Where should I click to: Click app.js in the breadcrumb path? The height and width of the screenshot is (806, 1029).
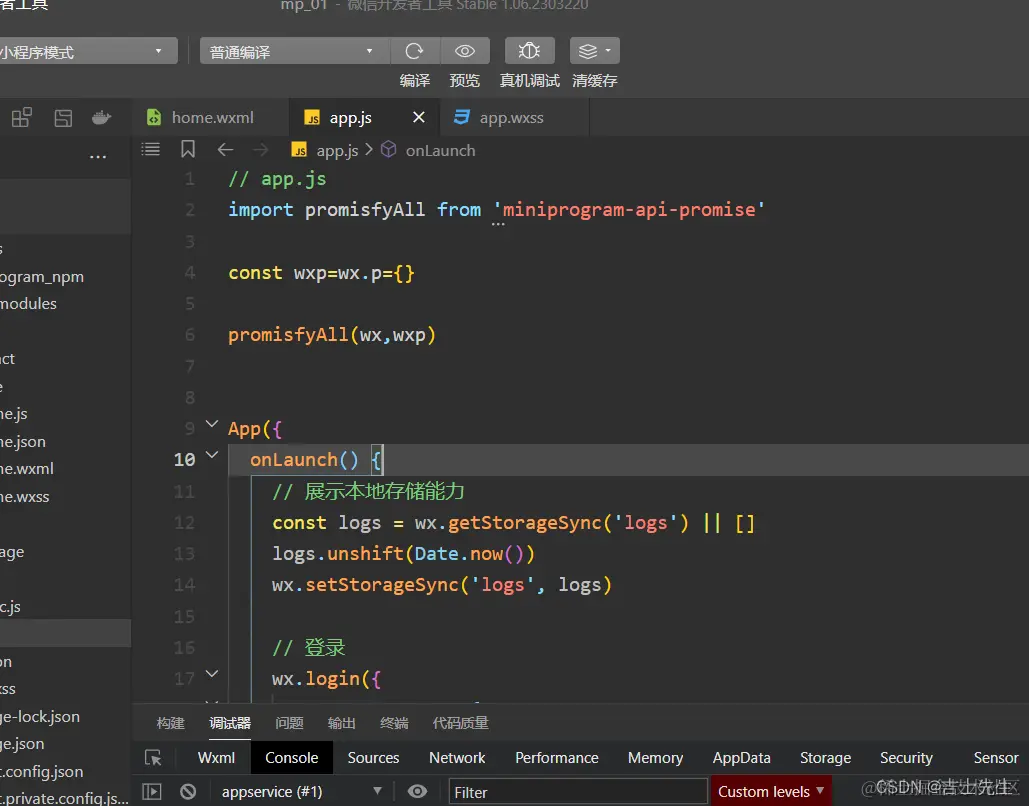(x=337, y=150)
